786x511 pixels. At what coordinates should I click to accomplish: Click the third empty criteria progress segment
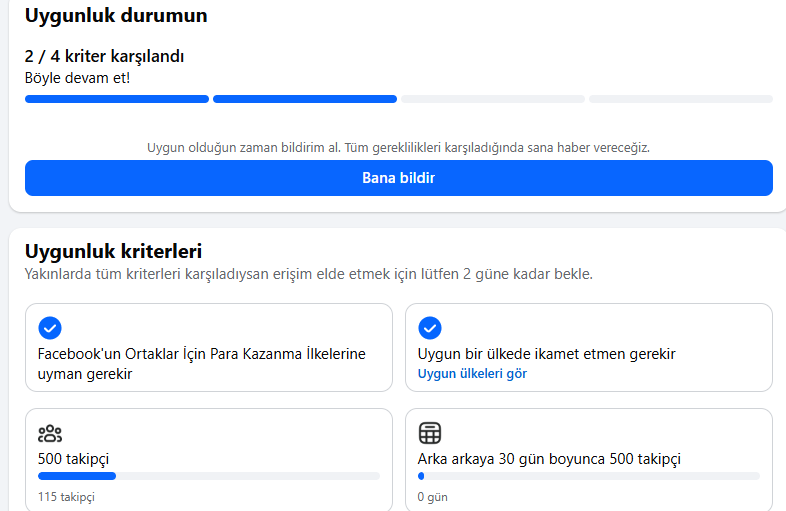pyautogui.click(x=493, y=99)
